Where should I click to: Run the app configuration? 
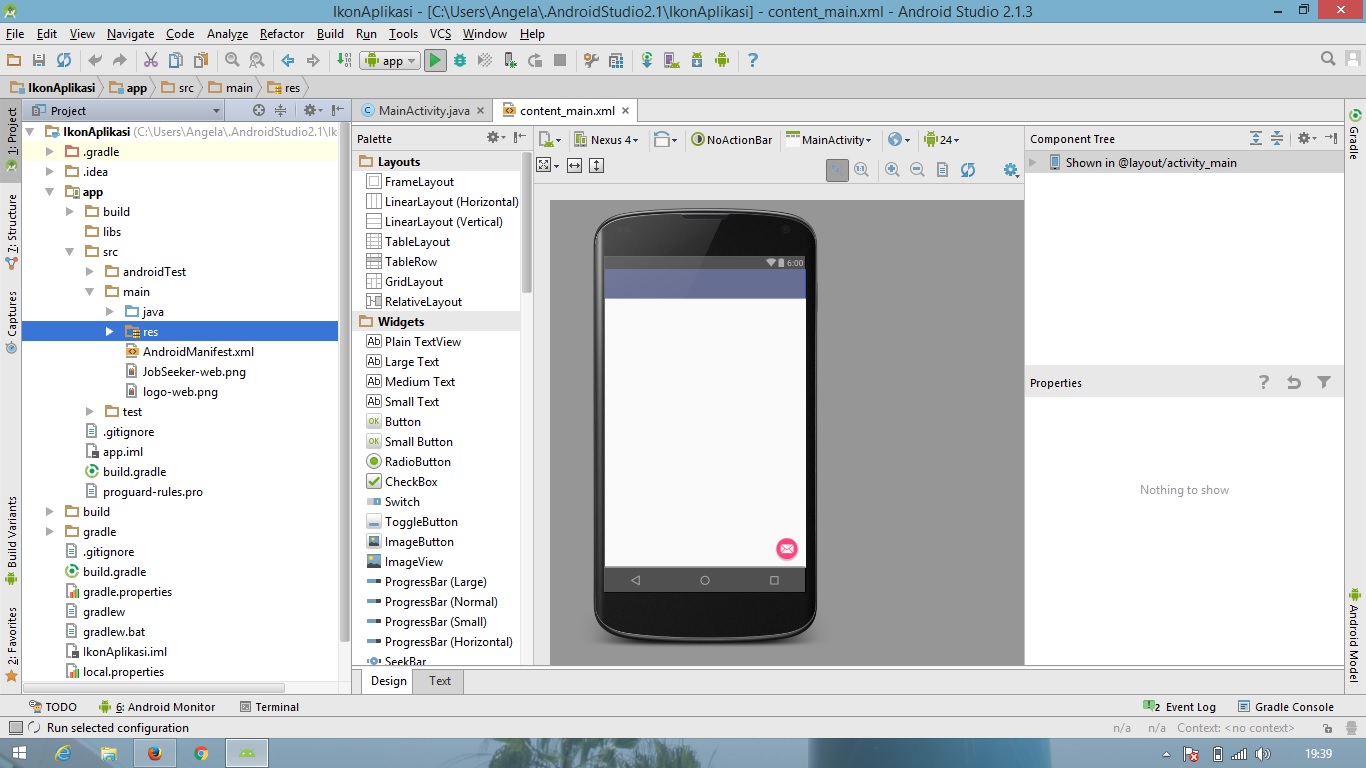coord(435,60)
